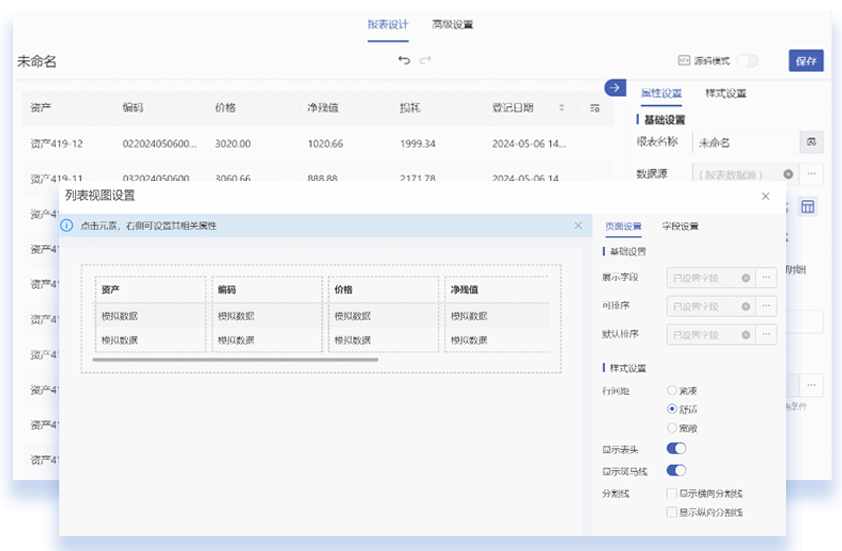Open the 默认排序 ellipsis picker
This screenshot has width=842, height=551.
(x=766, y=335)
